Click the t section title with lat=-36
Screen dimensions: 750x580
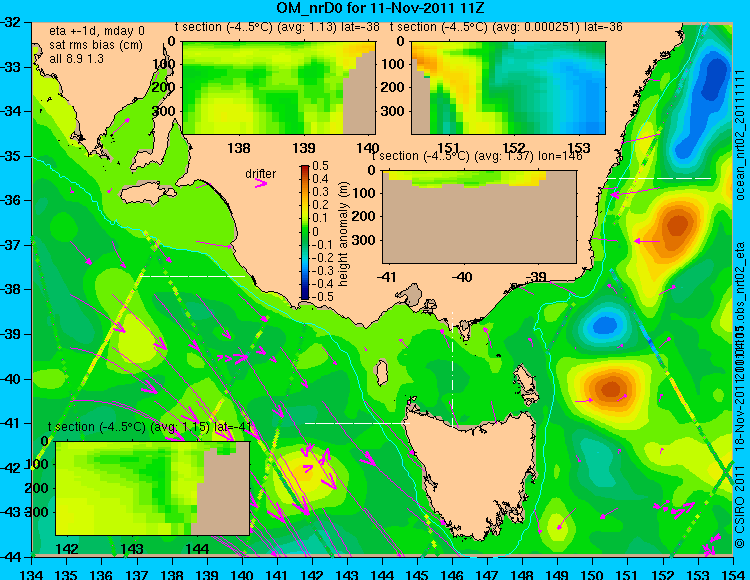(507, 27)
